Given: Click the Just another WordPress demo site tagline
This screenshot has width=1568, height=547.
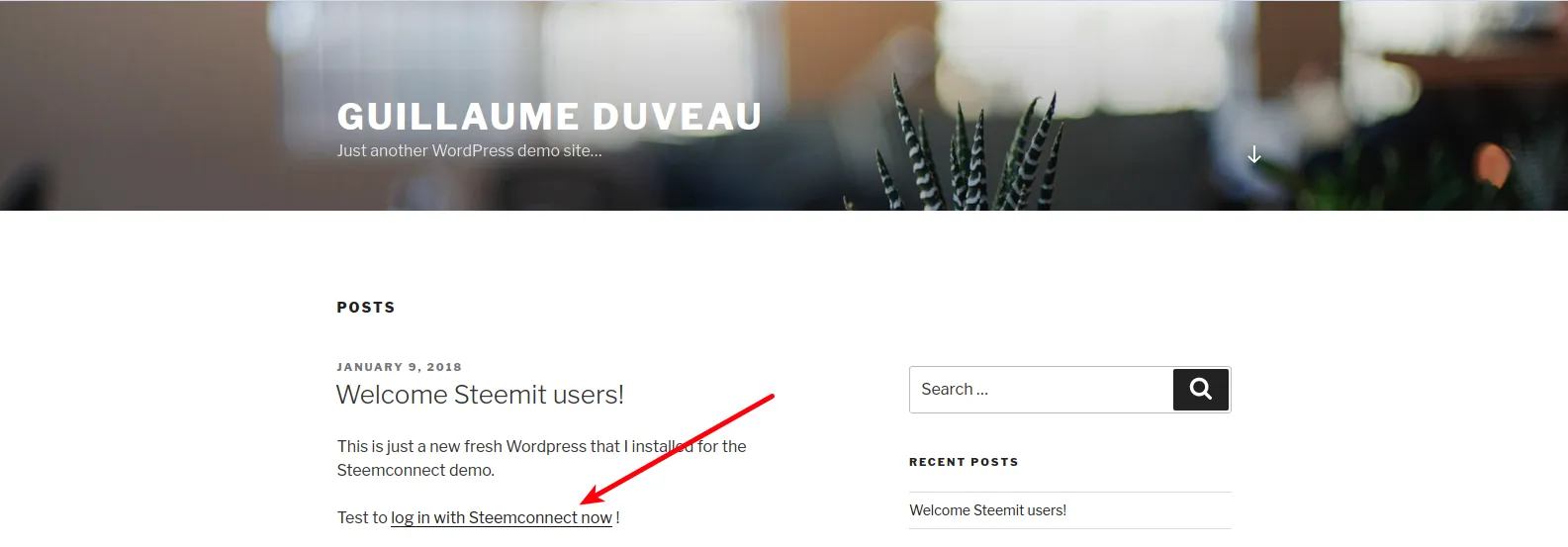Looking at the screenshot, I should coord(469,151).
